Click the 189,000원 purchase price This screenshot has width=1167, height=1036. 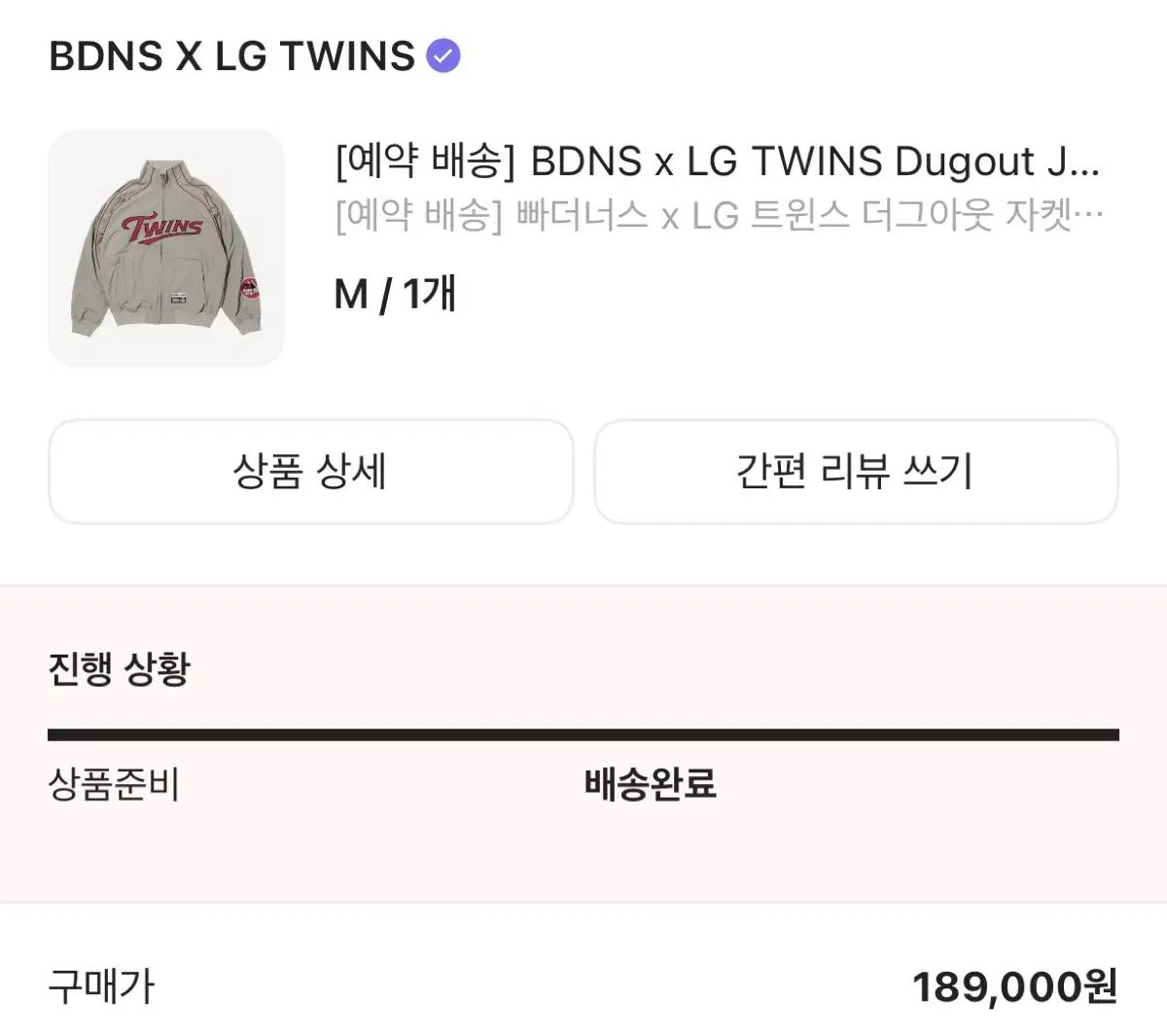pos(1014,987)
